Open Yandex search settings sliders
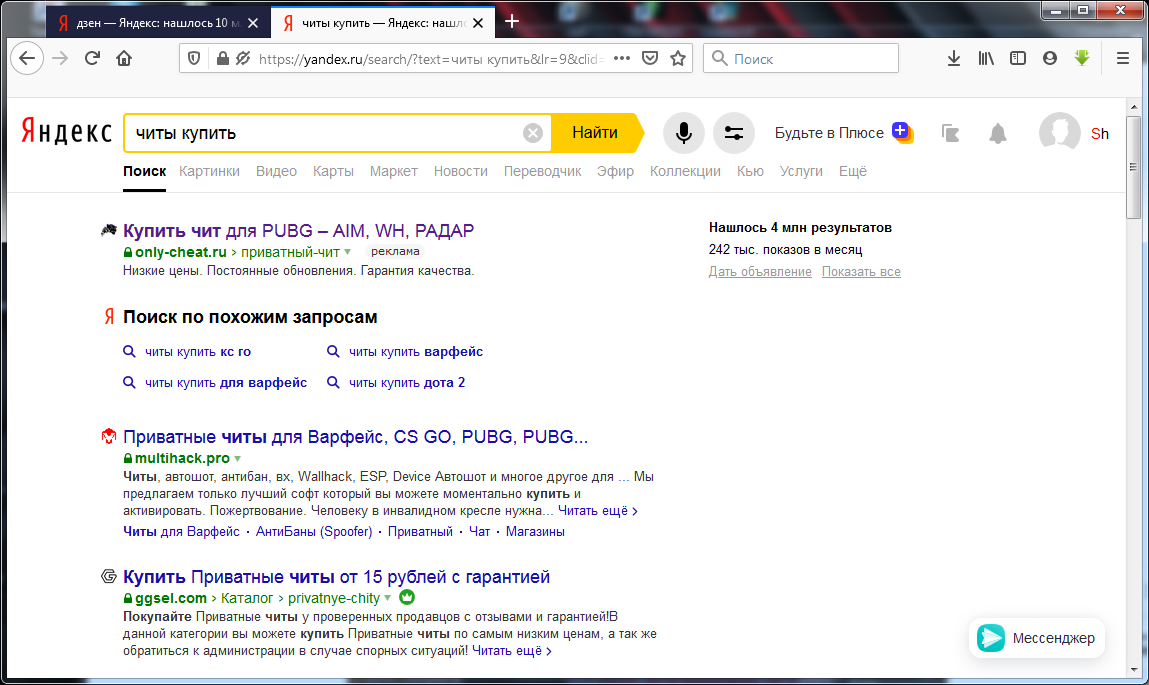The width and height of the screenshot is (1149, 685). 734,133
